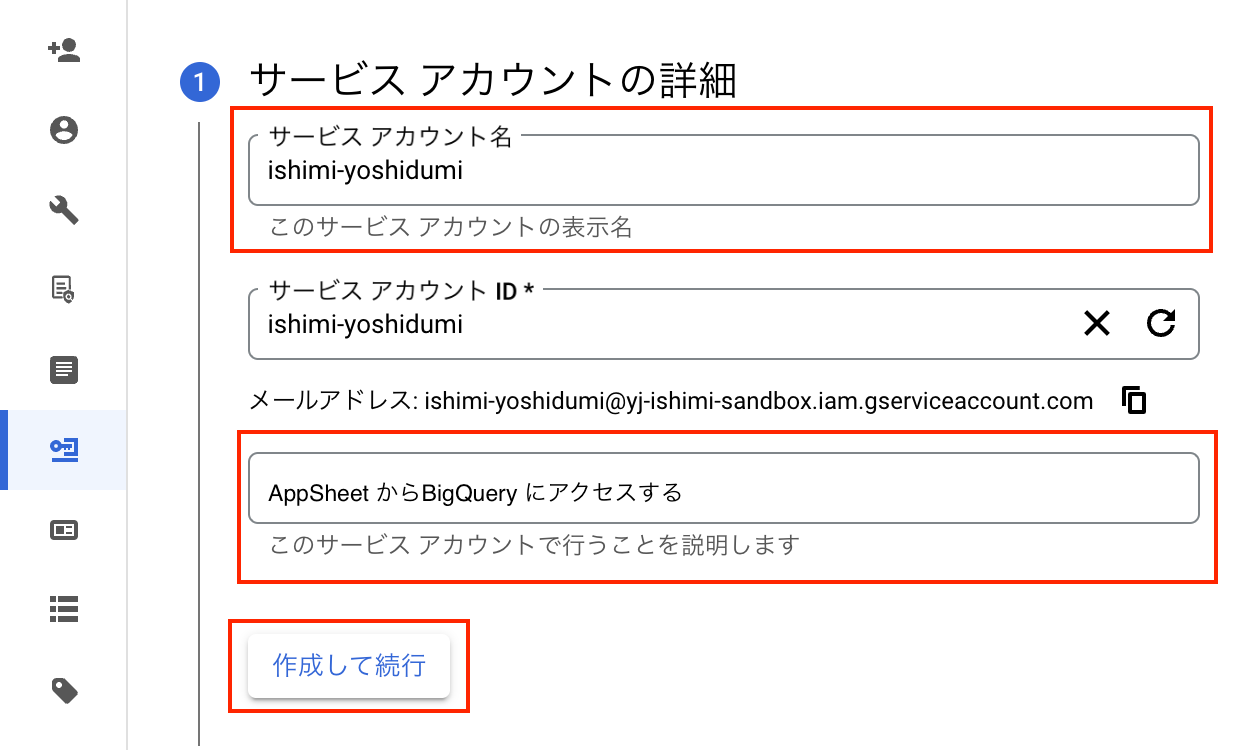The image size is (1248, 750).
Task: Clear the service account ID with X icon
Action: coord(1097,323)
